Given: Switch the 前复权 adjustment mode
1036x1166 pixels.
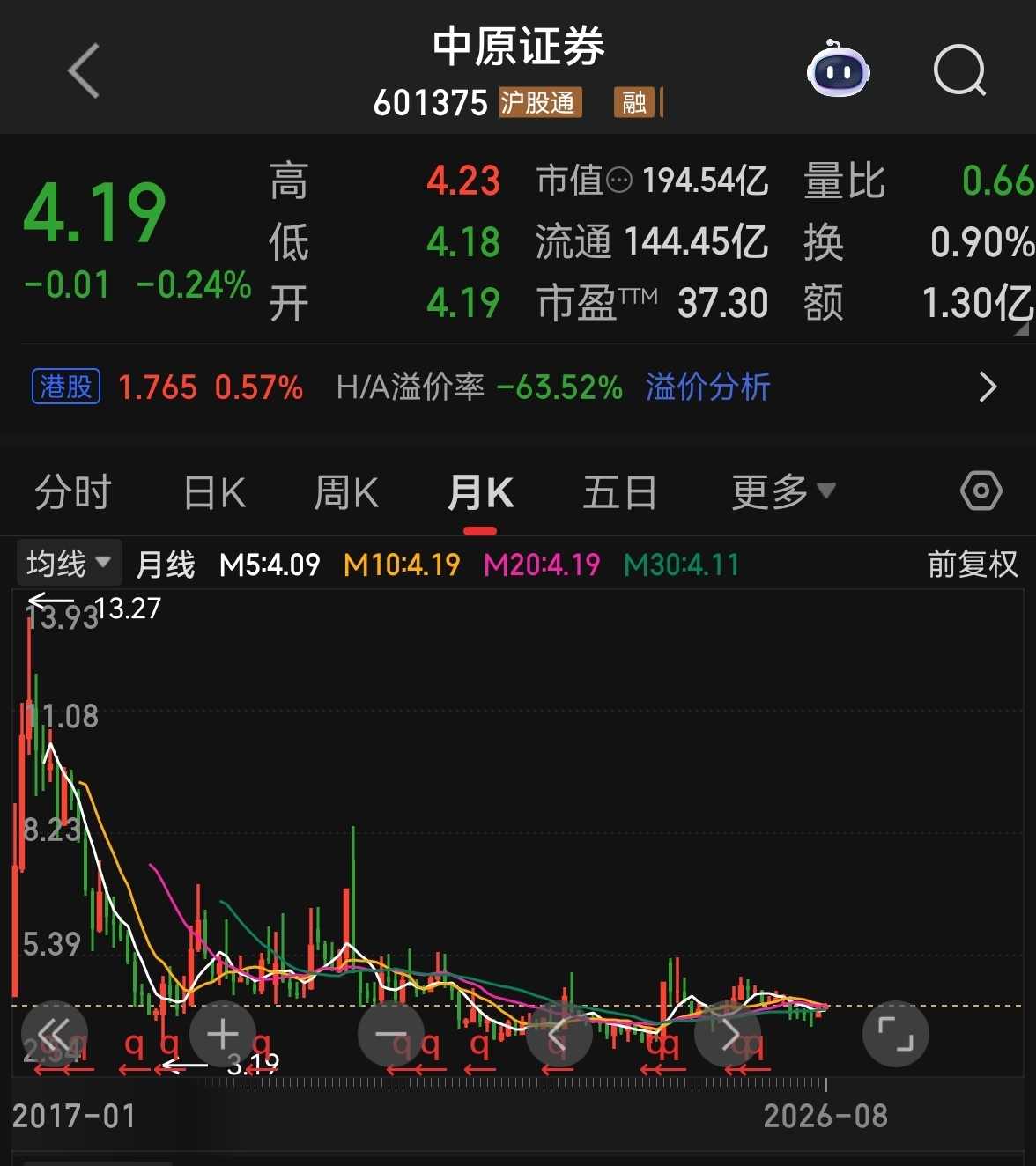Looking at the screenshot, I should [x=973, y=564].
